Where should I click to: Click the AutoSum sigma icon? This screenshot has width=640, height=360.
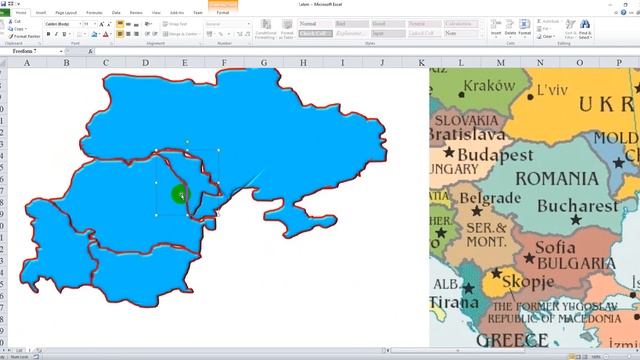(x=539, y=21)
